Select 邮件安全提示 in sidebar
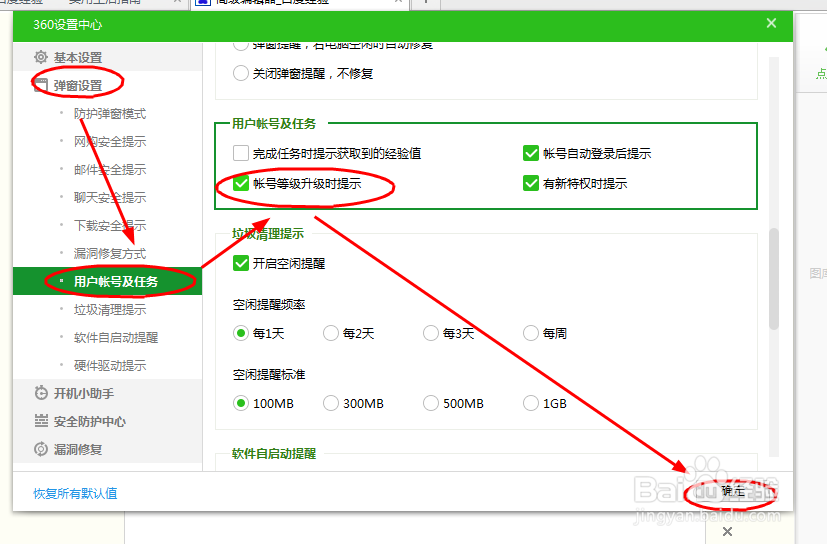827x544 pixels. pyautogui.click(x=110, y=169)
